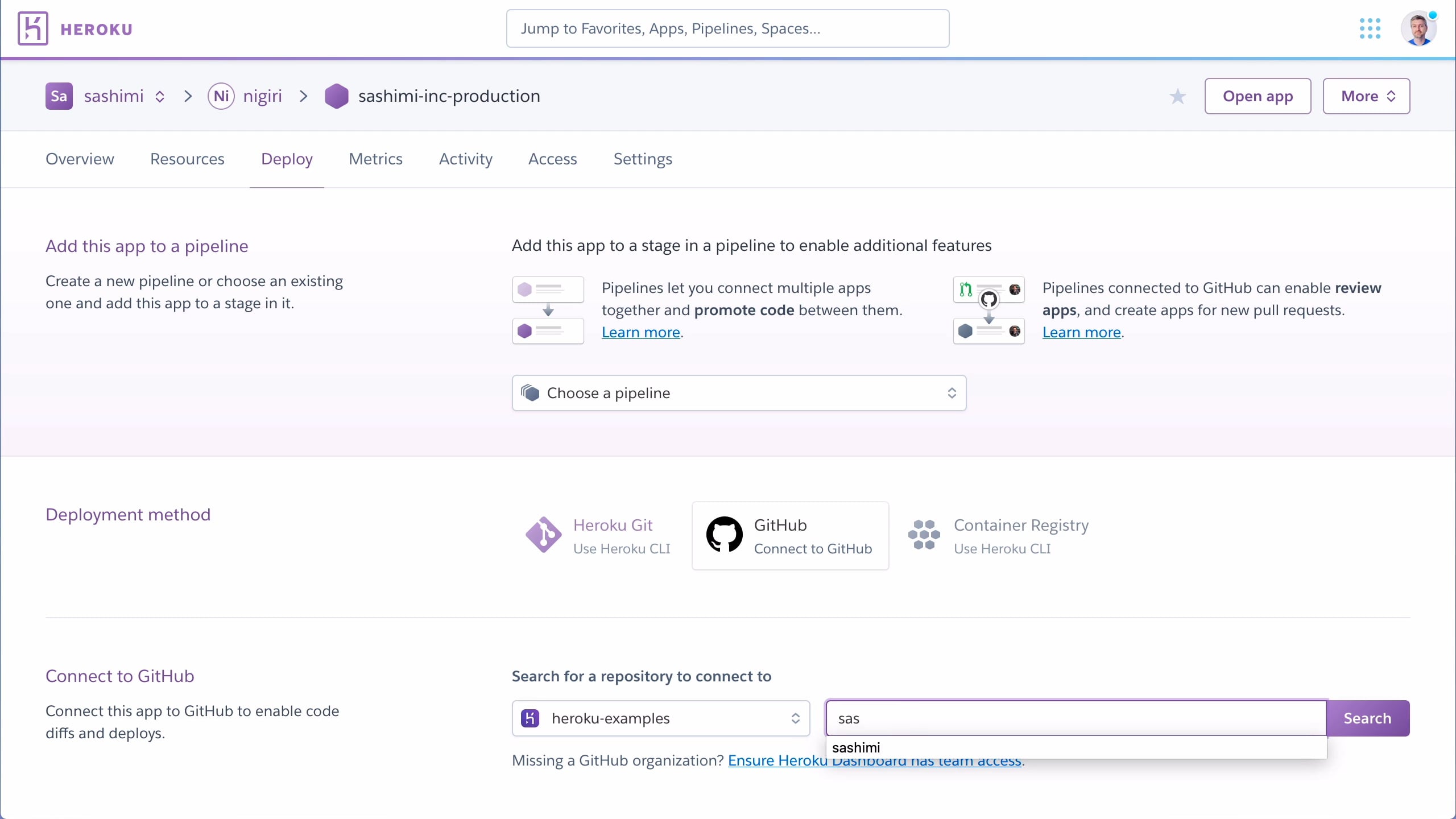Screen dimensions: 1456x819
Task: Click the Heroku Git diamond icon
Action: [543, 535]
